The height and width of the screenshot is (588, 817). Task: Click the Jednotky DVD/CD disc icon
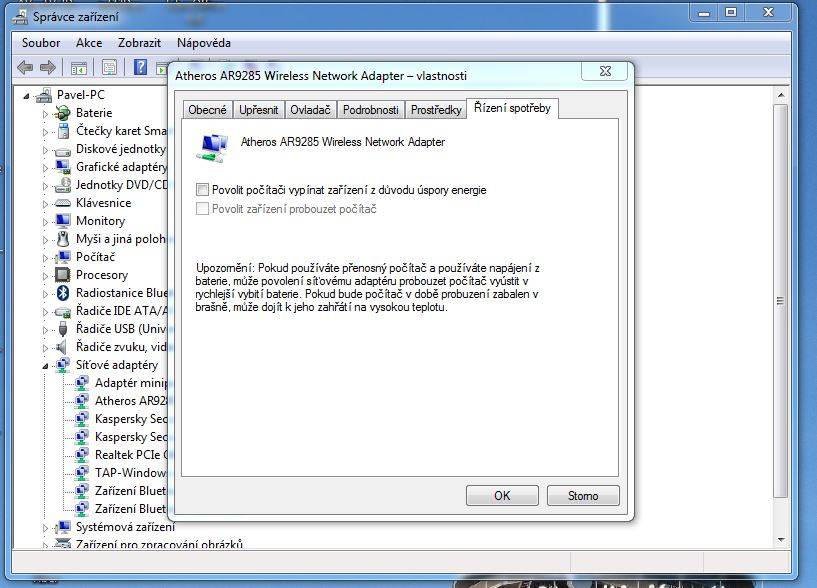tap(63, 185)
